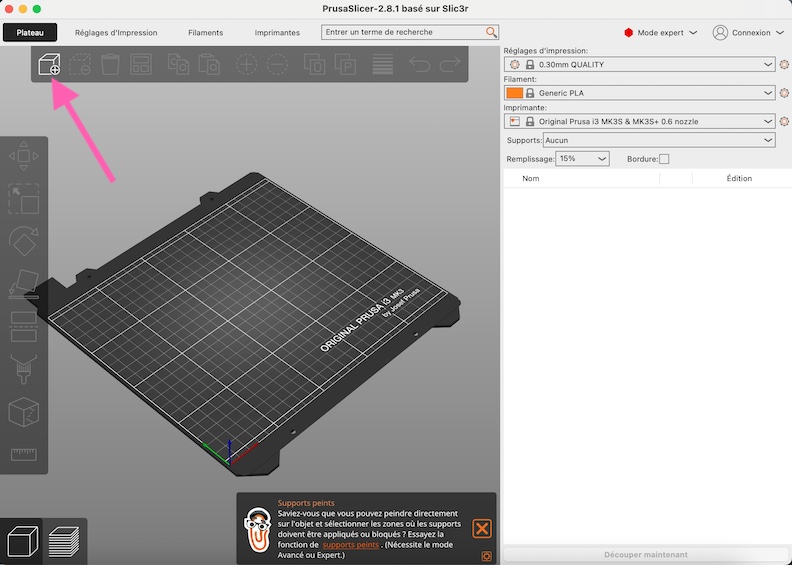
Task: Open notification settings gear in hint box
Action: (486, 556)
